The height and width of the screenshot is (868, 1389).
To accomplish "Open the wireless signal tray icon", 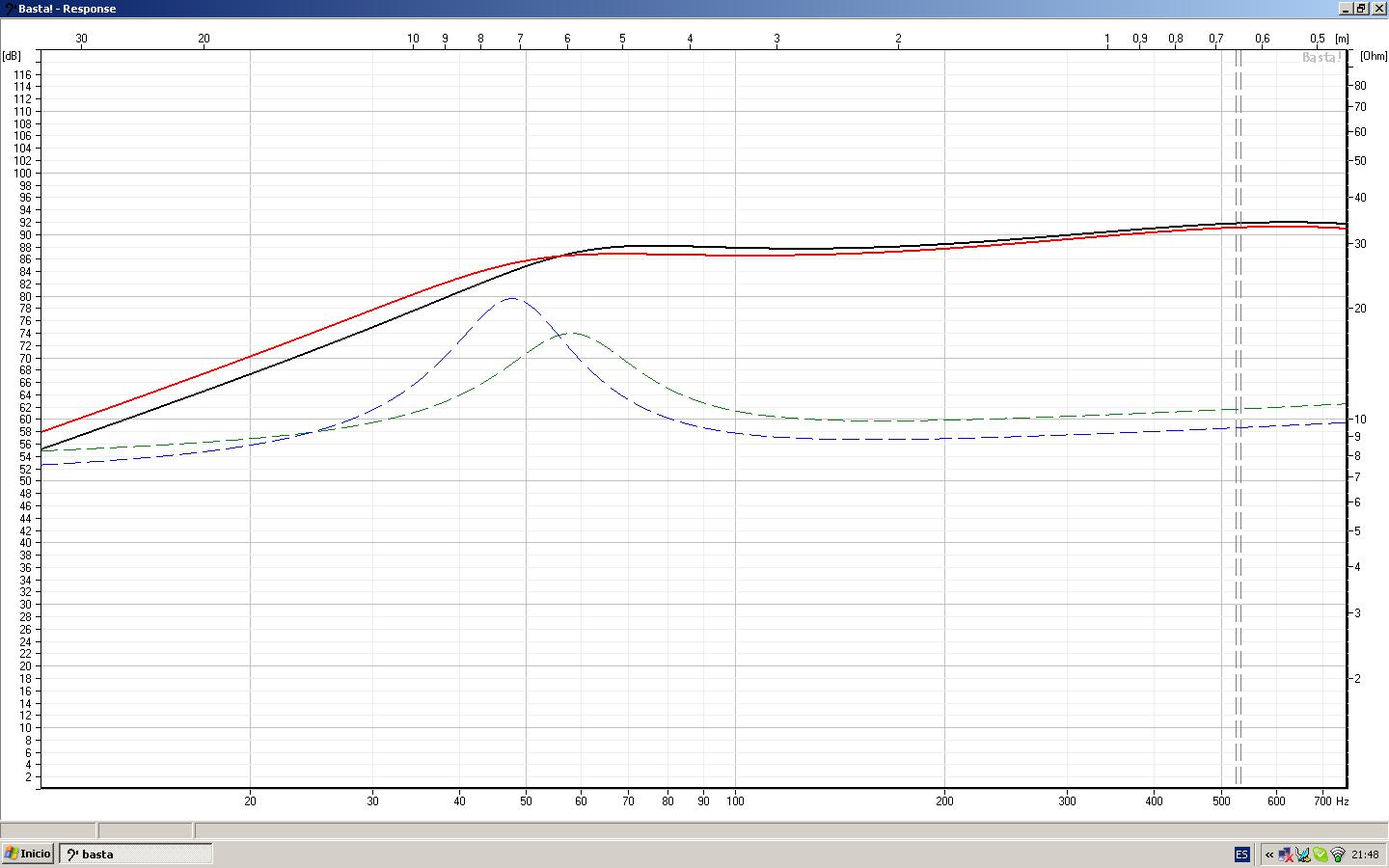I will coord(1338,854).
